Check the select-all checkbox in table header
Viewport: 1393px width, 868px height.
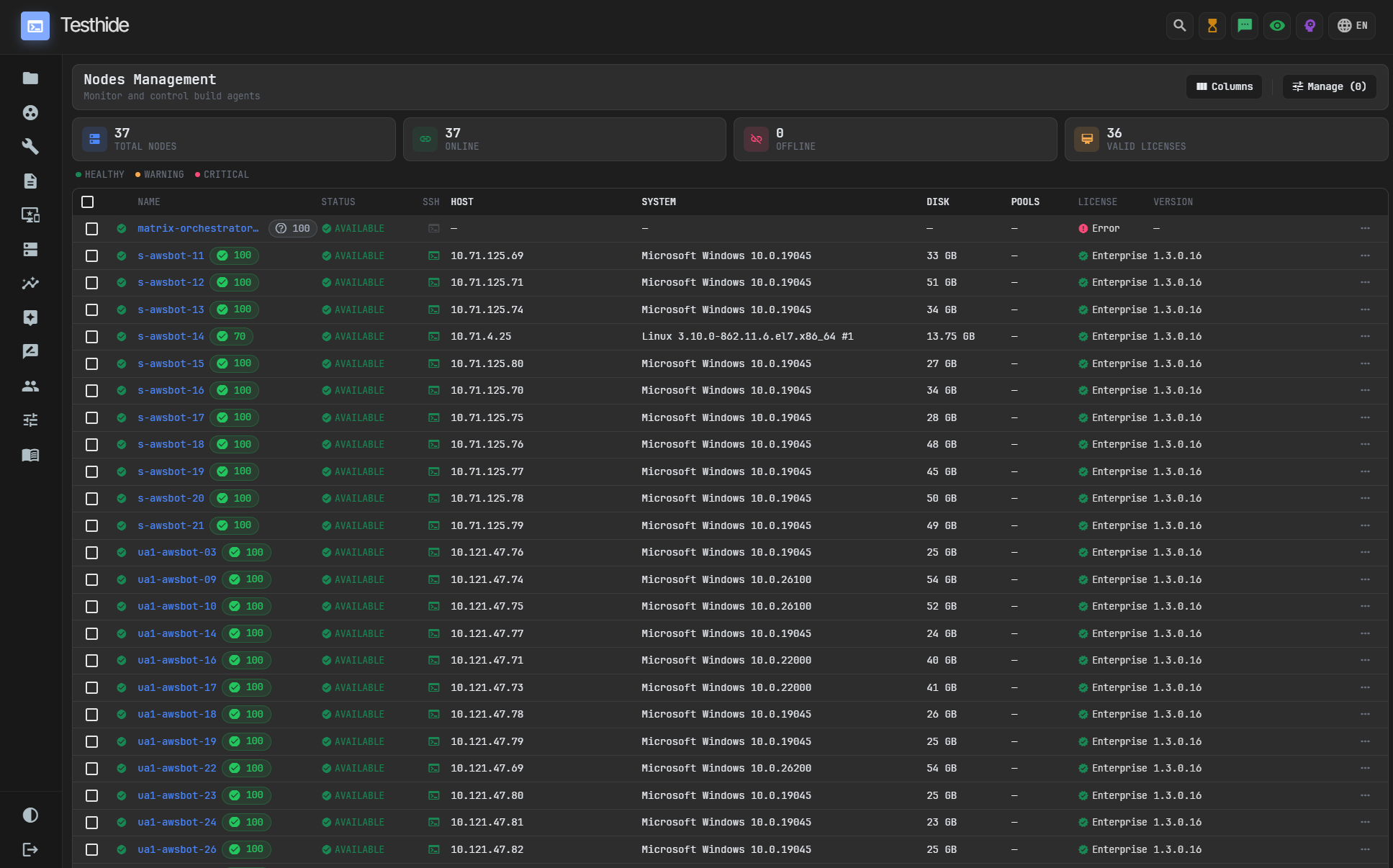pos(87,202)
